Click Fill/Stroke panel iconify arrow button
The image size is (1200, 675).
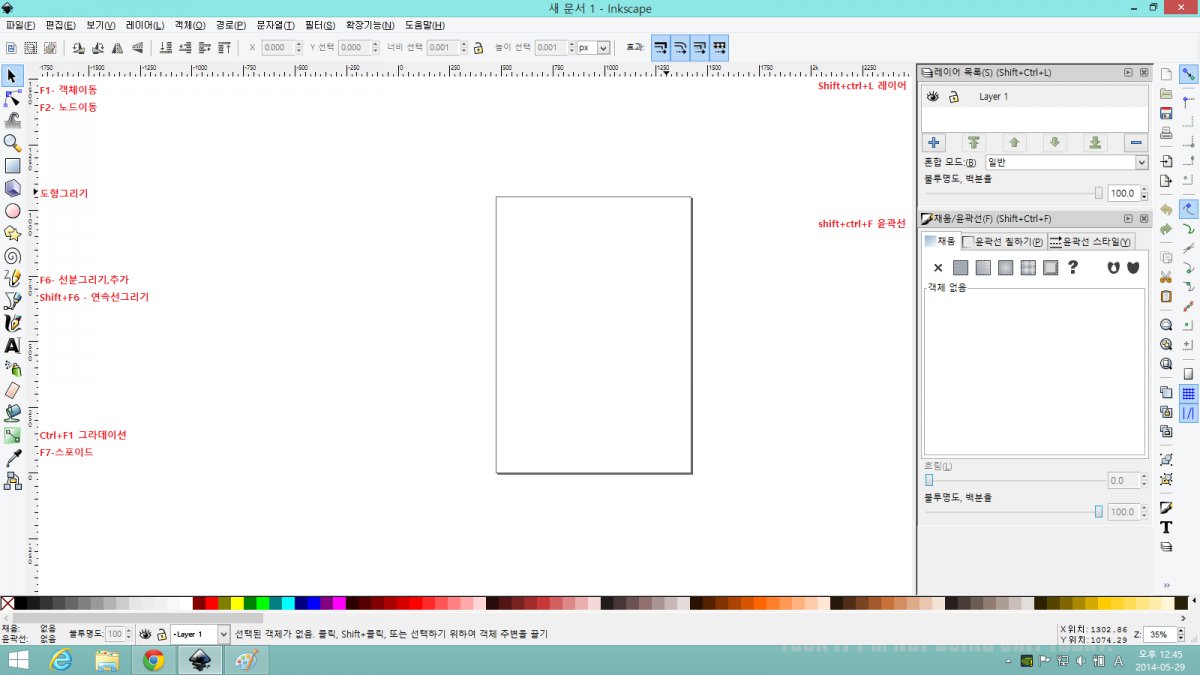pos(1128,218)
